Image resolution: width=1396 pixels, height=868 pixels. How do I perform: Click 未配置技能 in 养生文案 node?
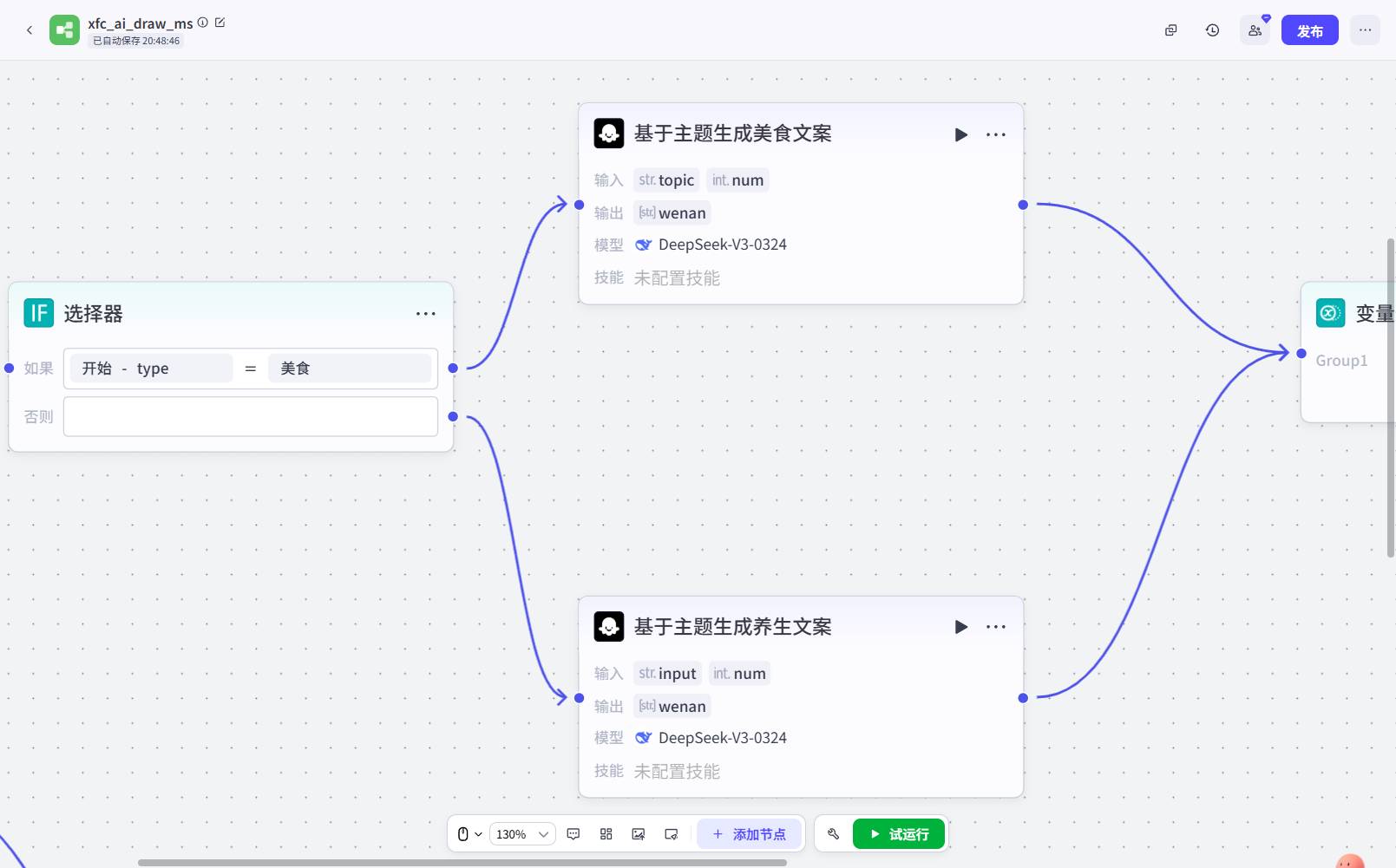[x=678, y=772]
